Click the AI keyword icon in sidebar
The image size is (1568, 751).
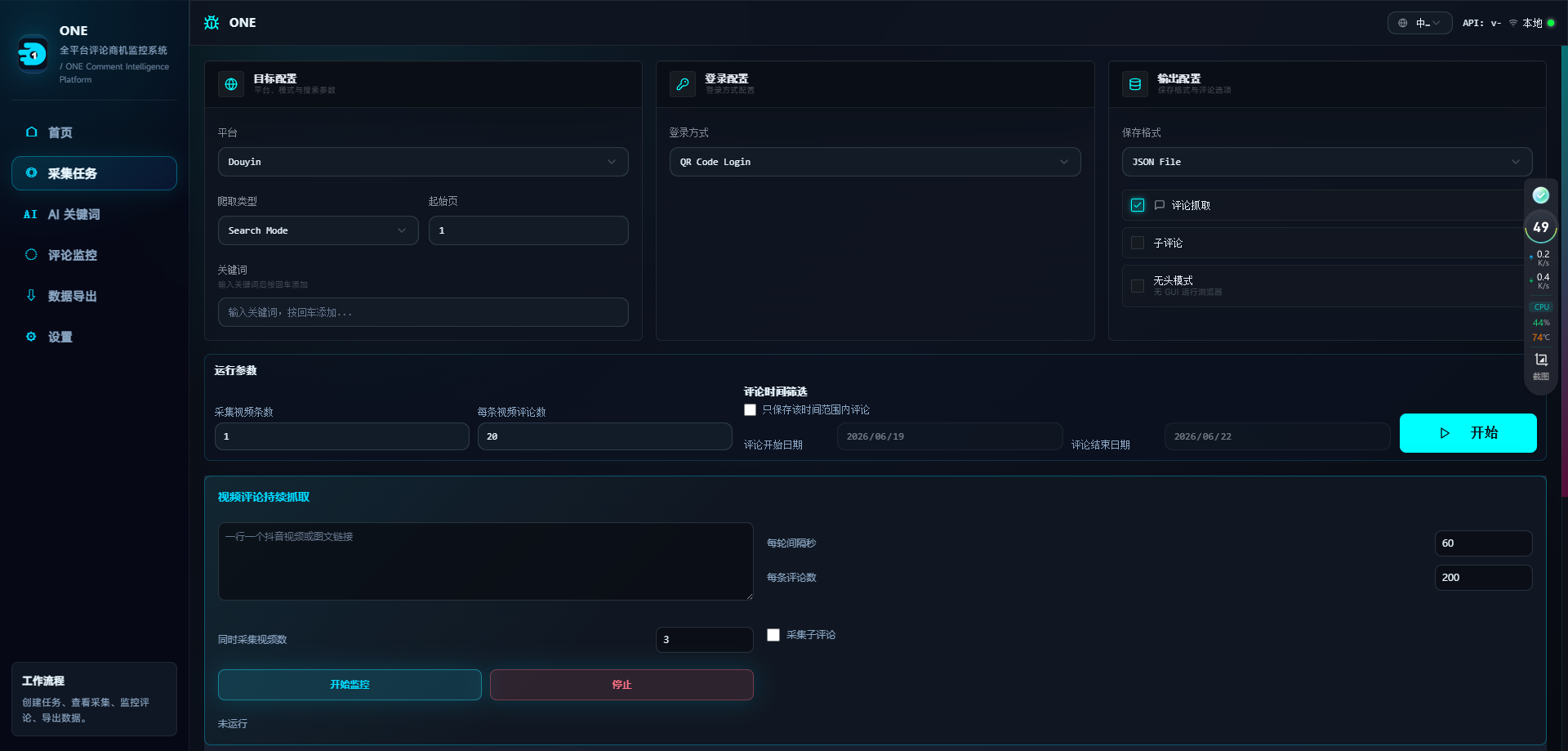tap(30, 214)
